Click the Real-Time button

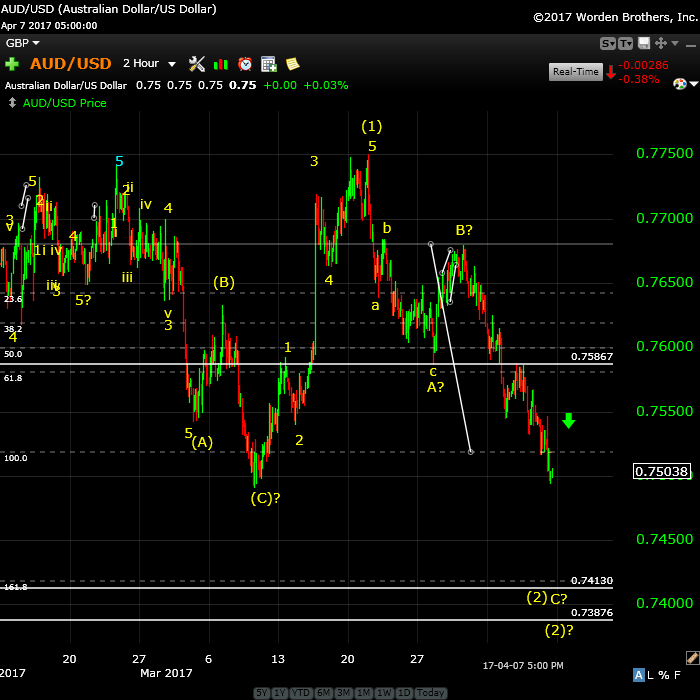575,72
